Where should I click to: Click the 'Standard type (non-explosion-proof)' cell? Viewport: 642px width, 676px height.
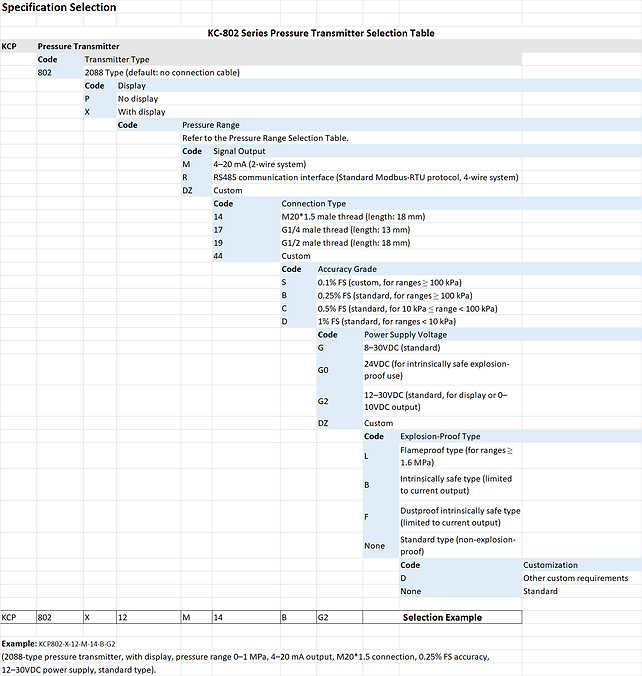pyautogui.click(x=458, y=545)
